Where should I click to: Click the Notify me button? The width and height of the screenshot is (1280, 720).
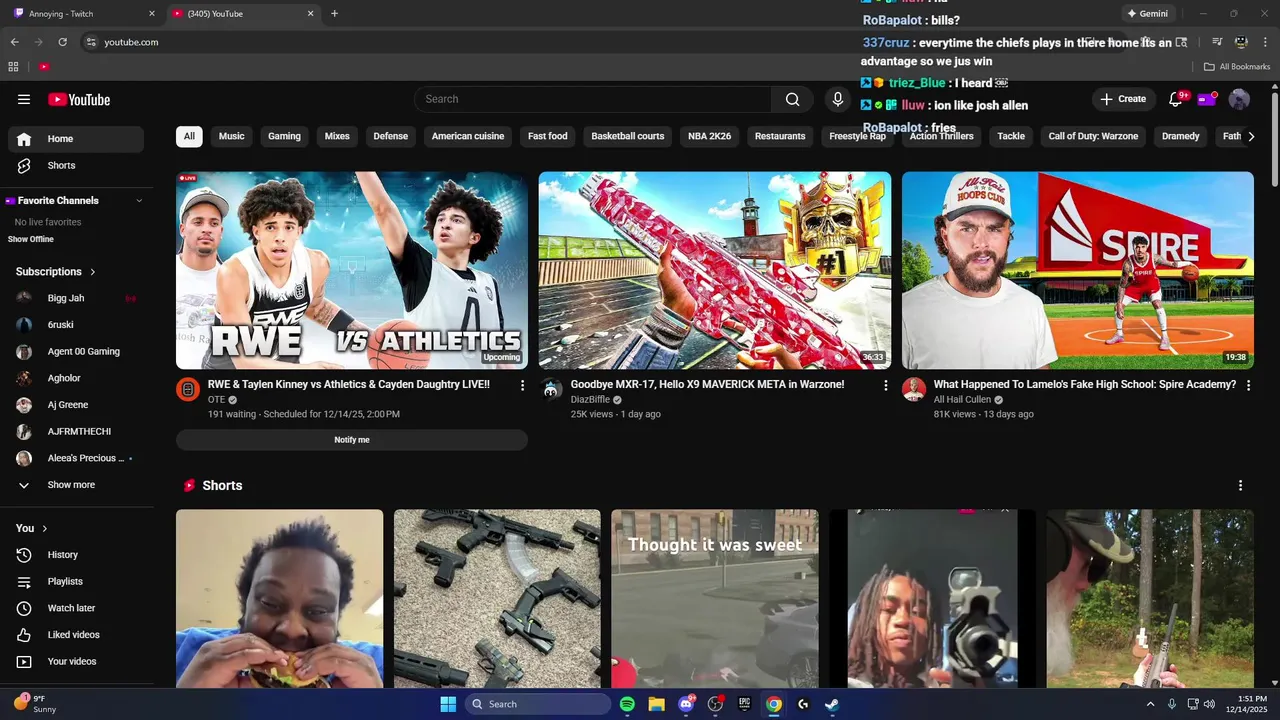(x=352, y=440)
